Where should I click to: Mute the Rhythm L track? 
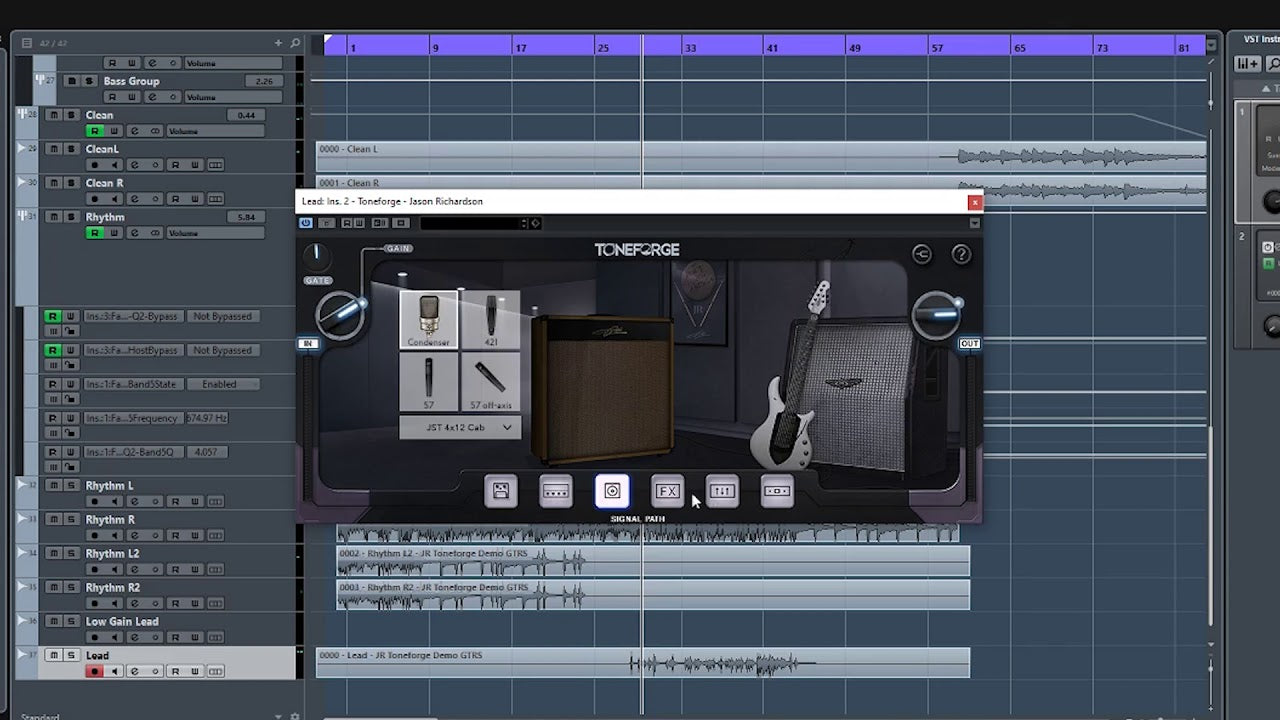tap(54, 486)
